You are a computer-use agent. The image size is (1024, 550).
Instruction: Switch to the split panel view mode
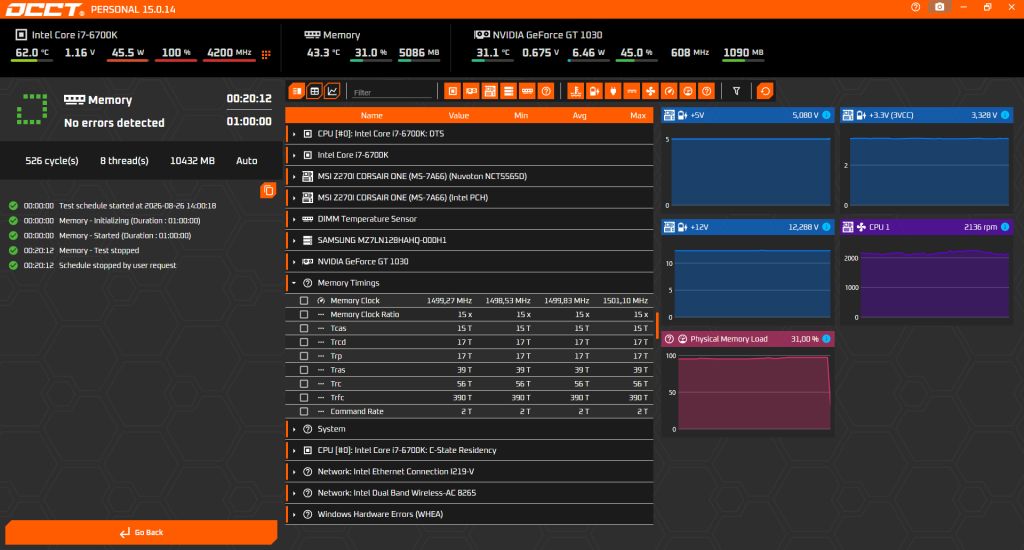point(296,91)
